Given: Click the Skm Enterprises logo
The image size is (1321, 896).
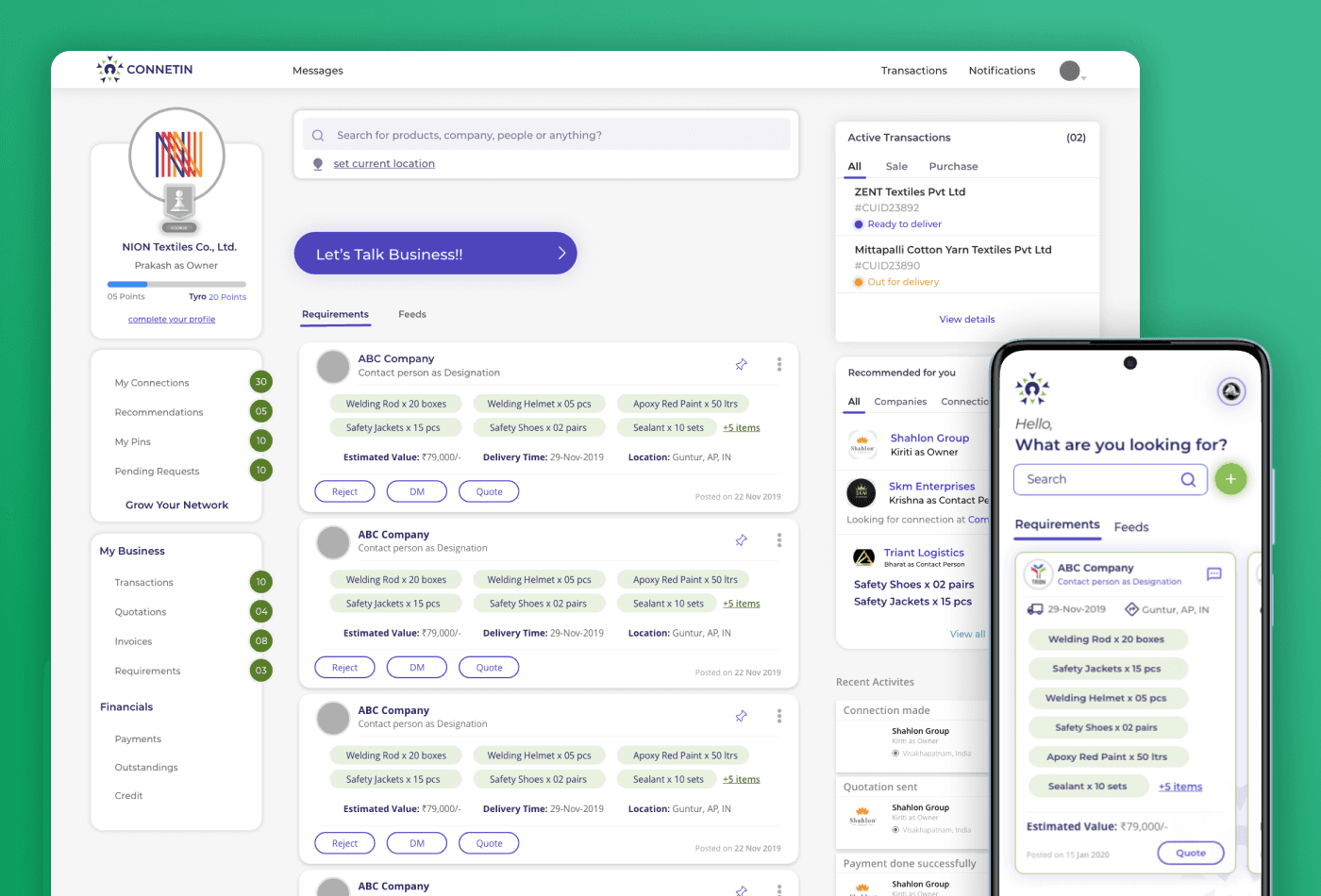Looking at the screenshot, I should (x=861, y=492).
